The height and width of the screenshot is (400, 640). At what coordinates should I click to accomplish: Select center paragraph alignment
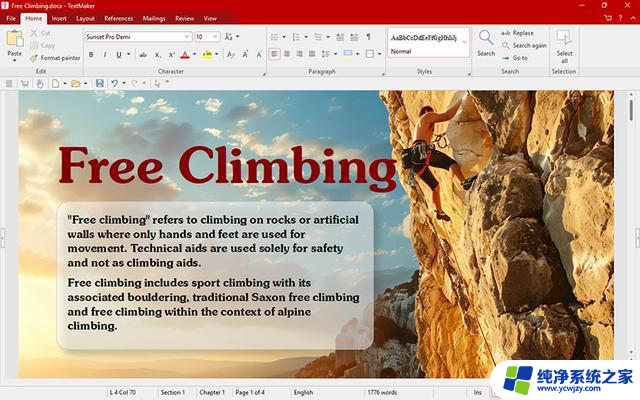287,54
